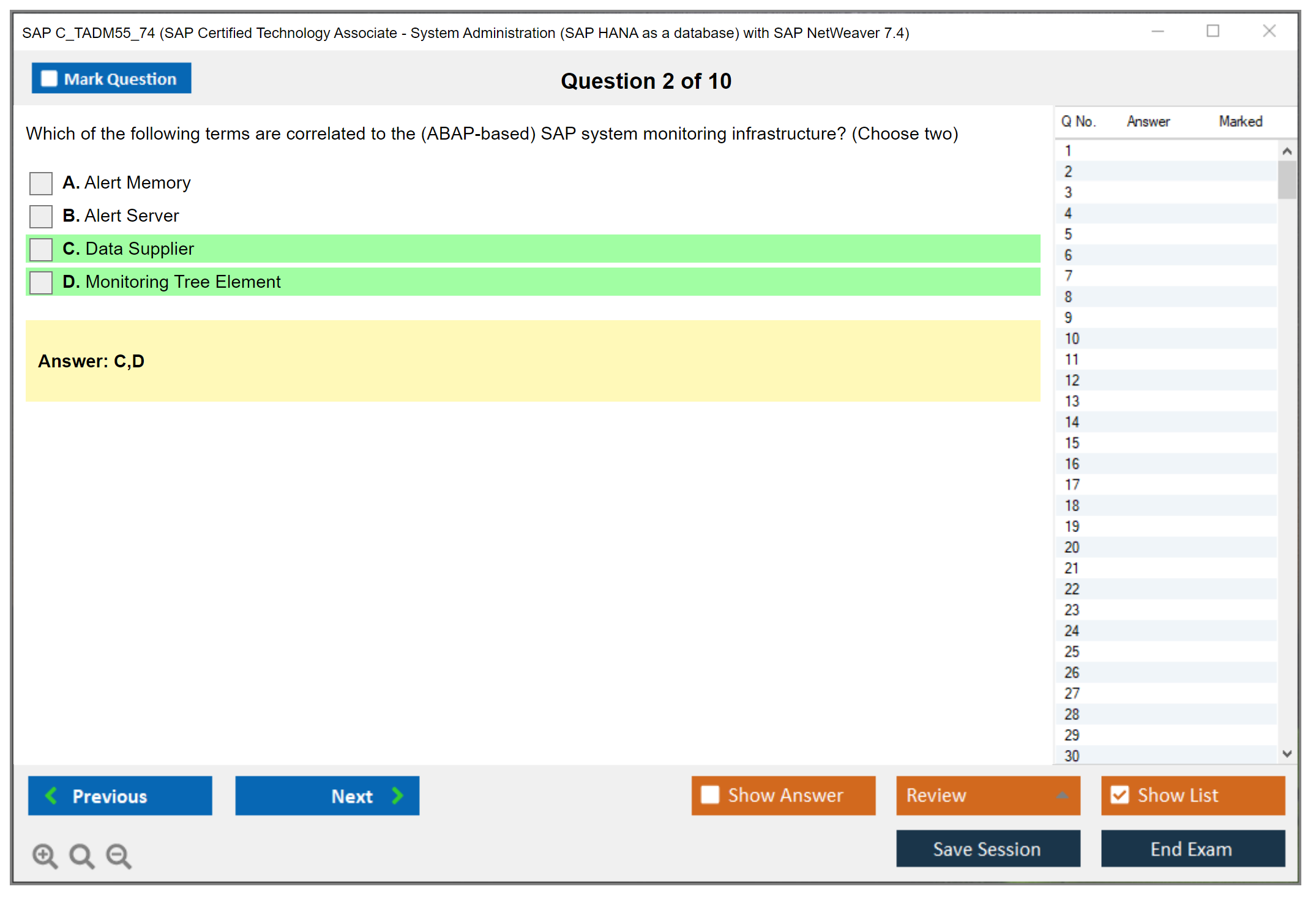Click the End Exam button
The image size is (1316, 900).
point(1192,849)
